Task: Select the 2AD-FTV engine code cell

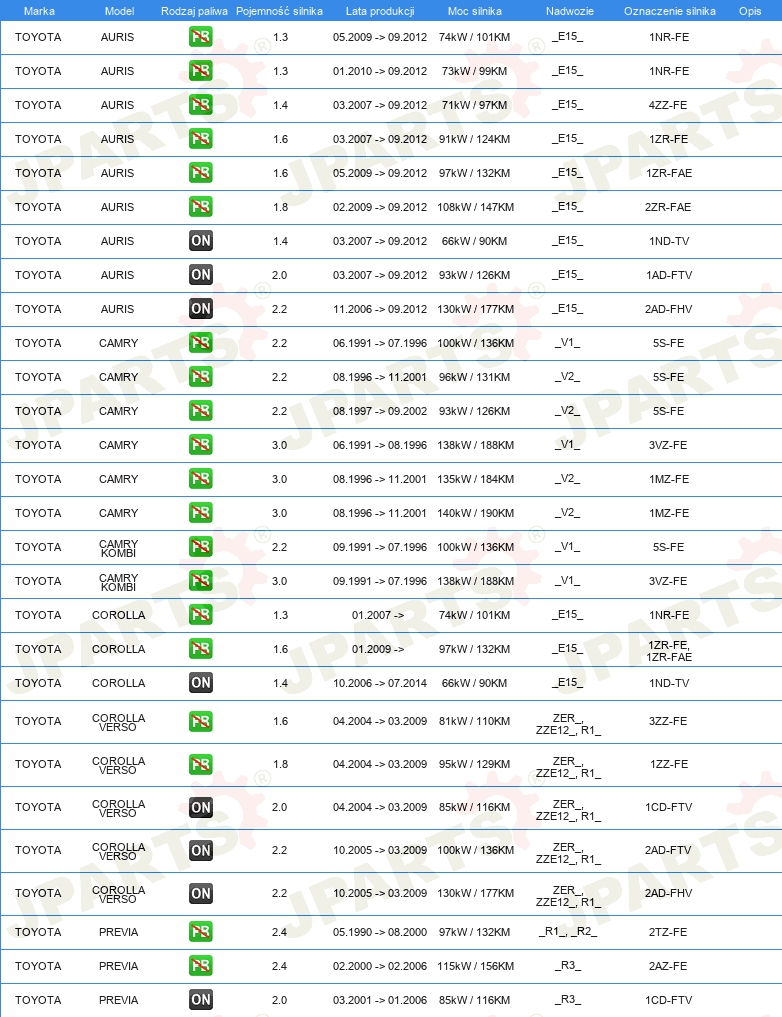Action: coord(668,850)
